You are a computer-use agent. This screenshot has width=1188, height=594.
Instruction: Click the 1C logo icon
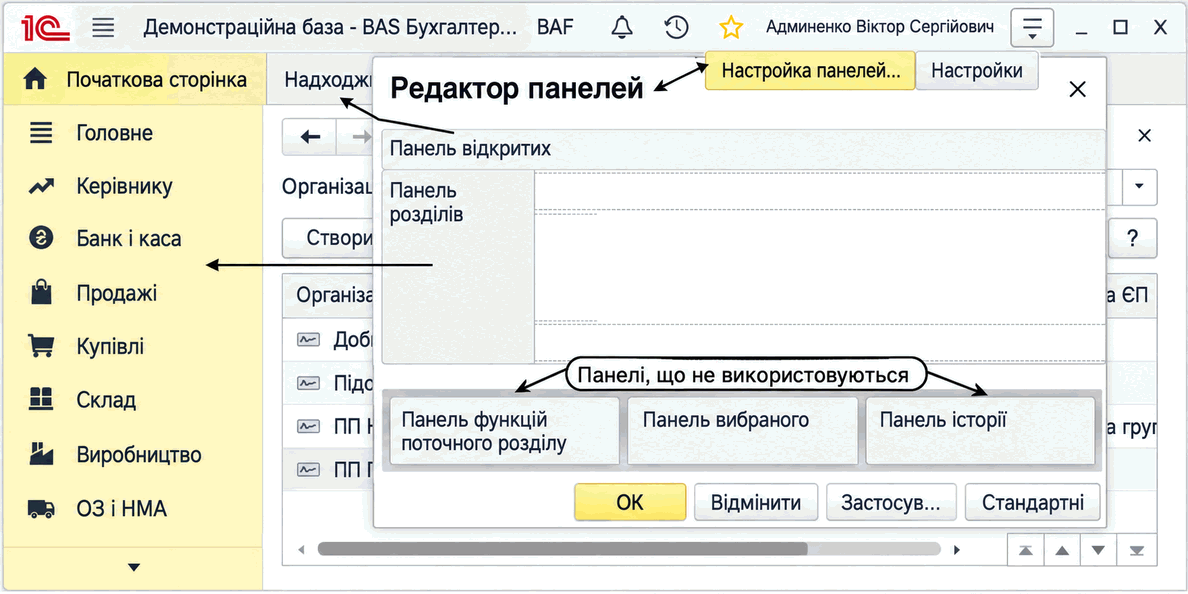46,28
